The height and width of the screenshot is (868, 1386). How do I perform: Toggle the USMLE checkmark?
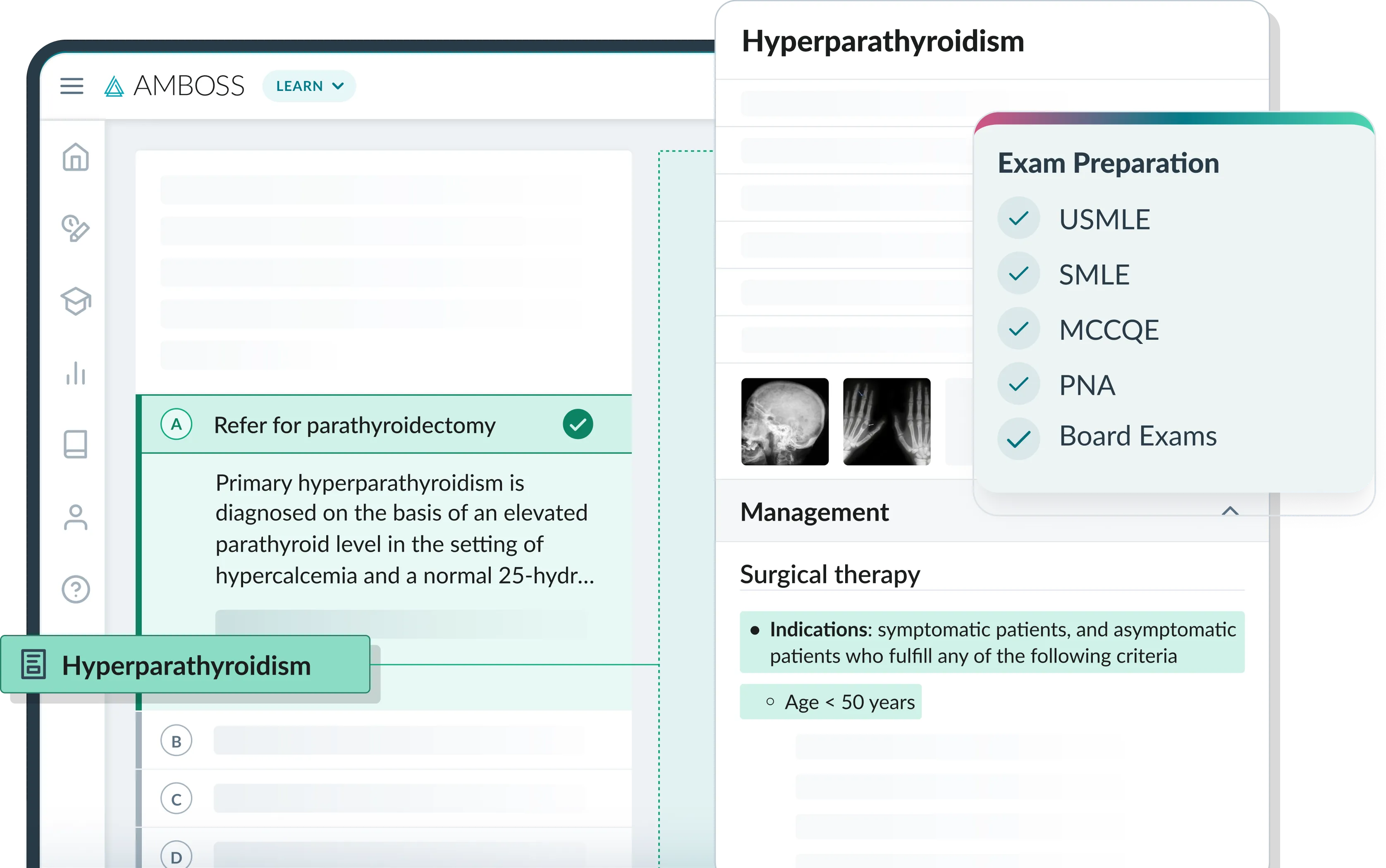1018,218
